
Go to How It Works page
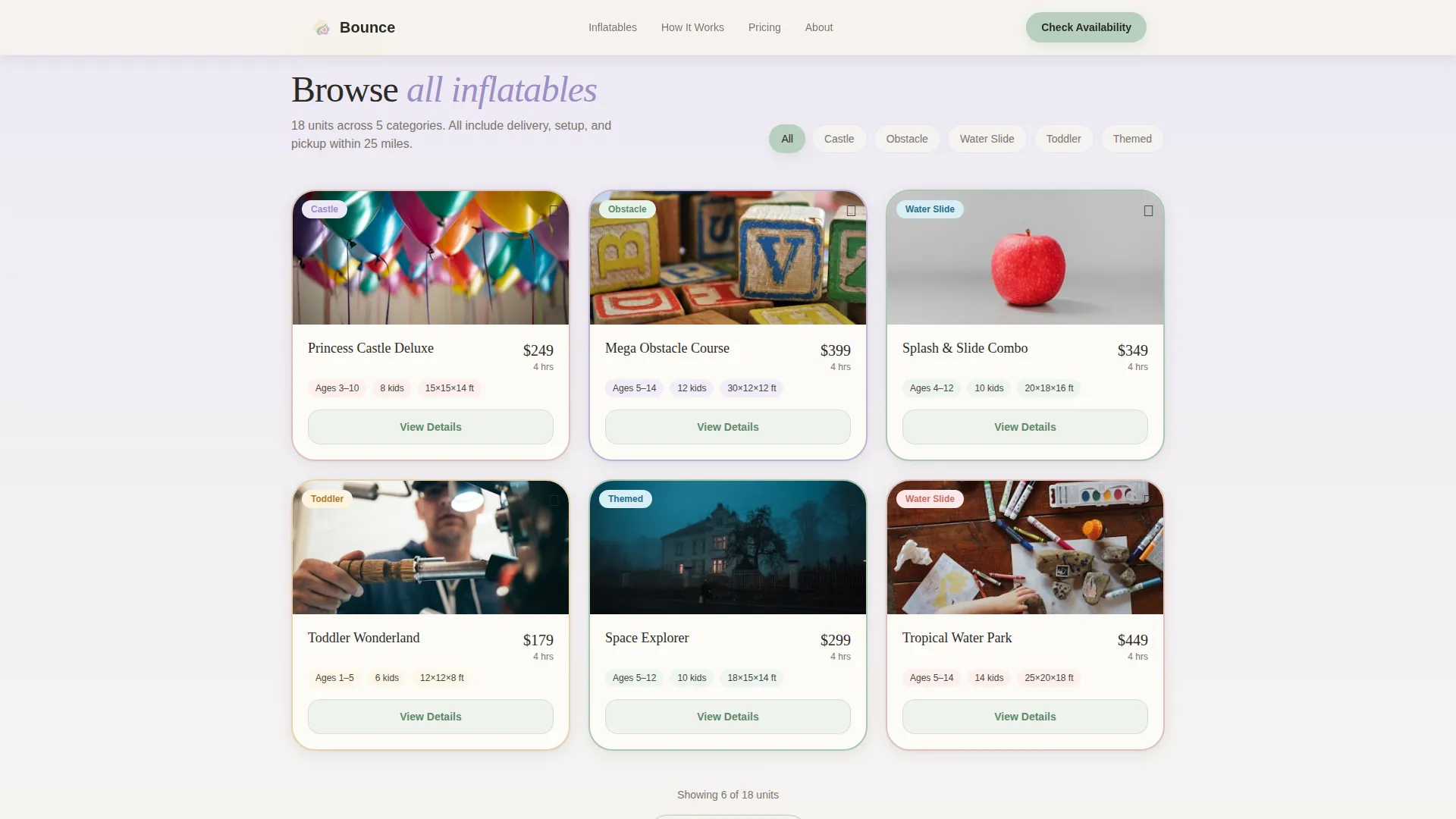tap(692, 27)
